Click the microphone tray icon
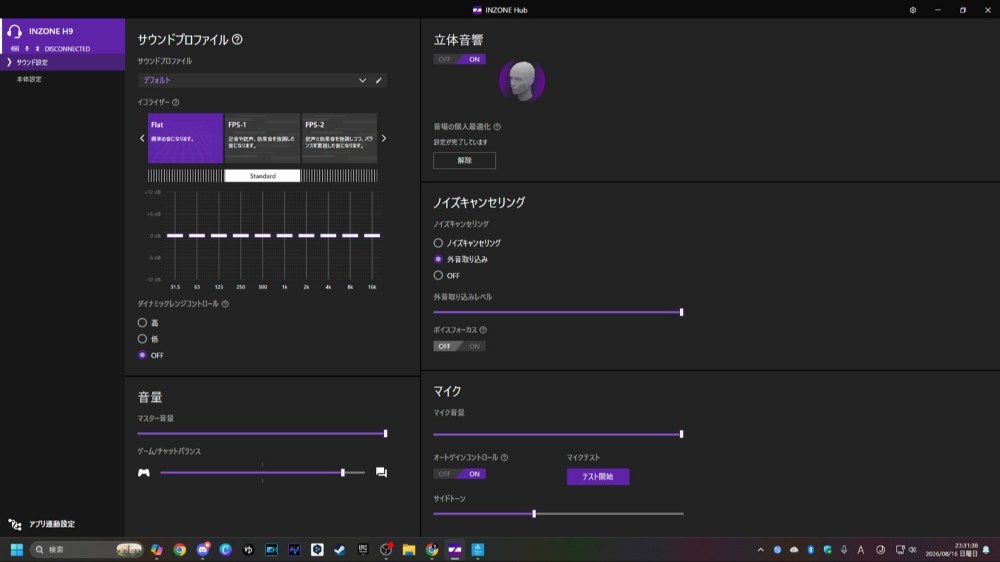Screen dimensions: 1000x562 pyautogui.click(x=844, y=549)
